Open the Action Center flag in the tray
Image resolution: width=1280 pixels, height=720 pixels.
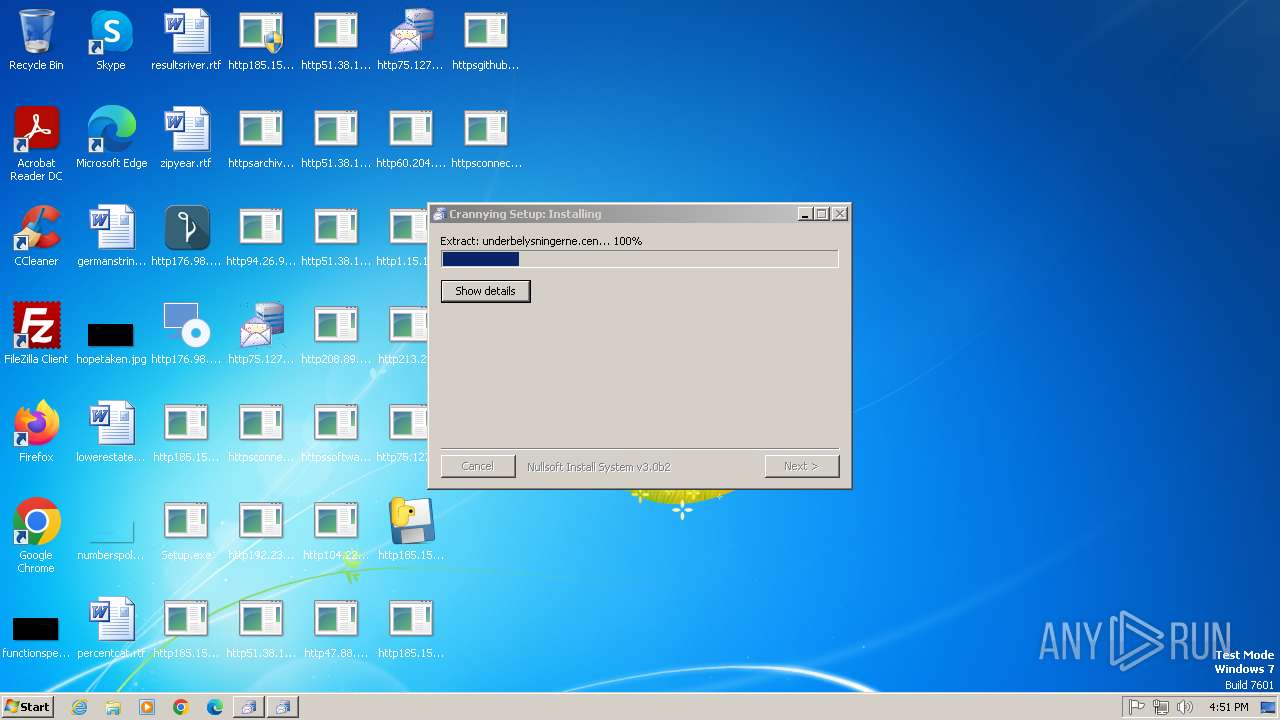[1137, 707]
